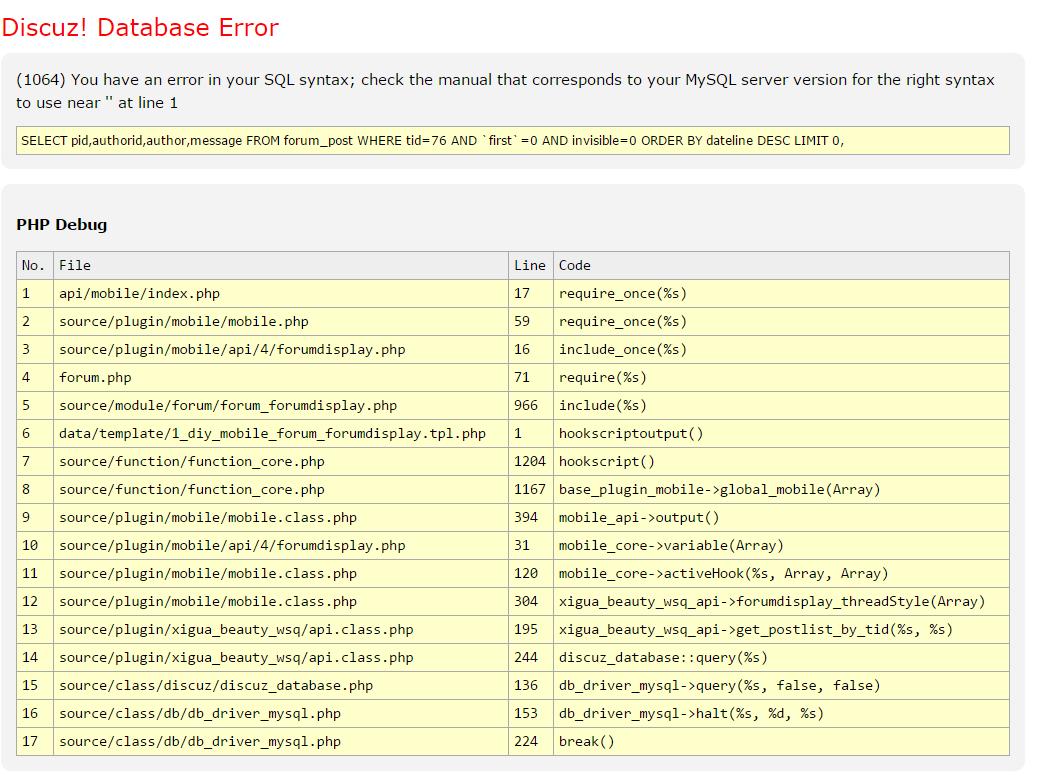Click row number '10' cell

coord(35,545)
